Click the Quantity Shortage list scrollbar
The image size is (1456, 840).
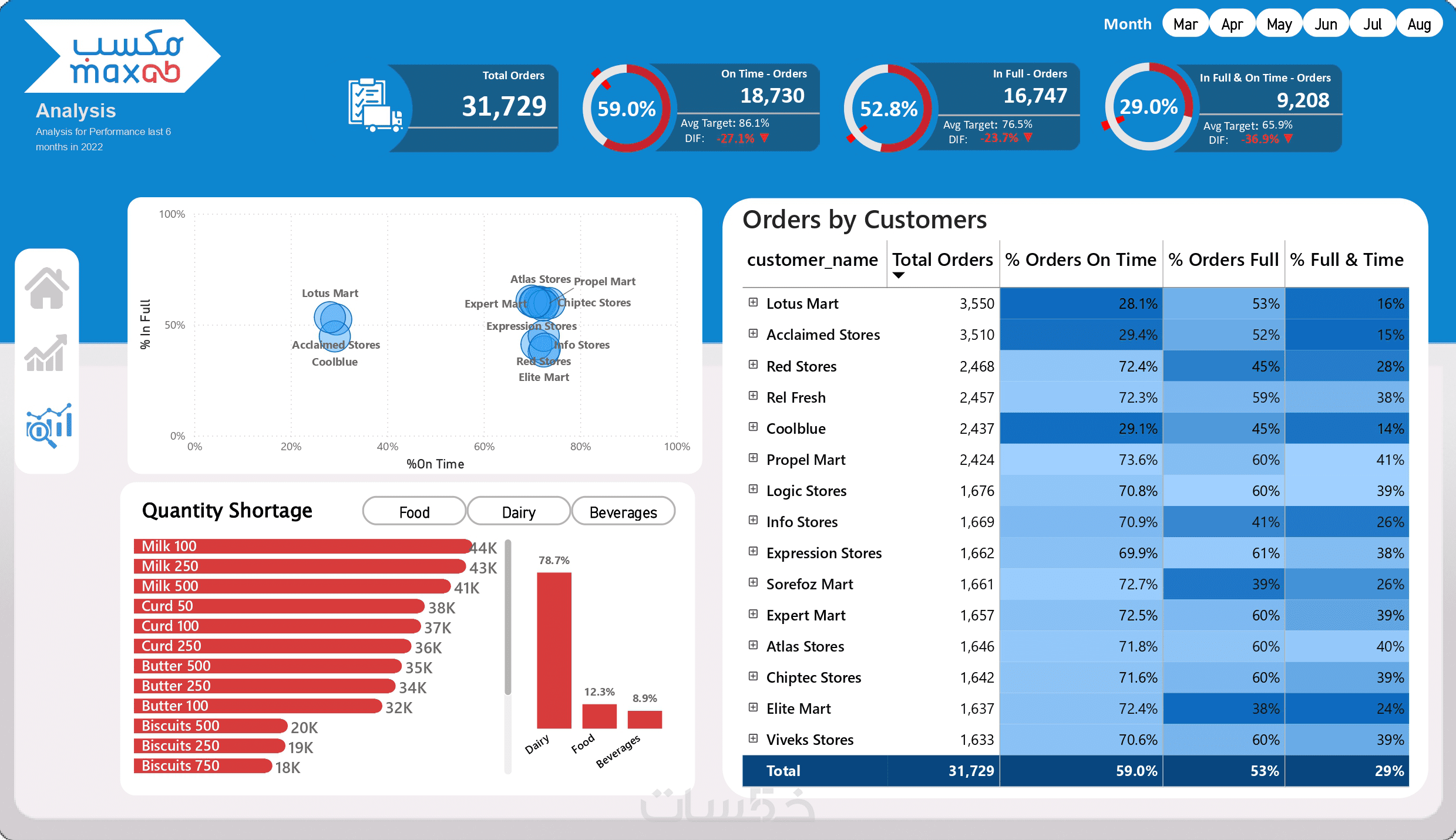pos(508,616)
